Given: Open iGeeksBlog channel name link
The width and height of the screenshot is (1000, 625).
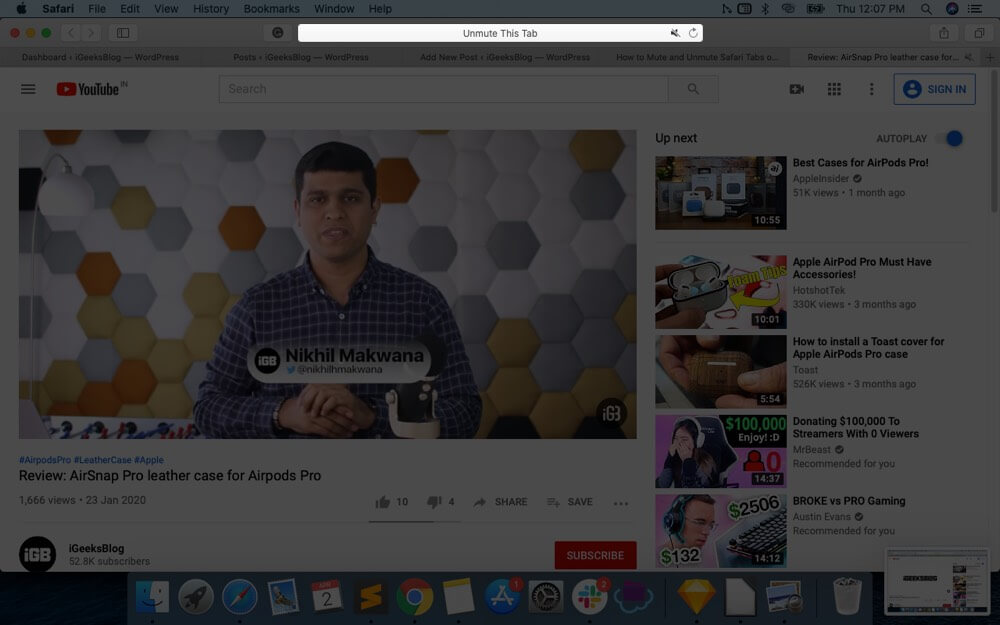Looking at the screenshot, I should click(96, 548).
